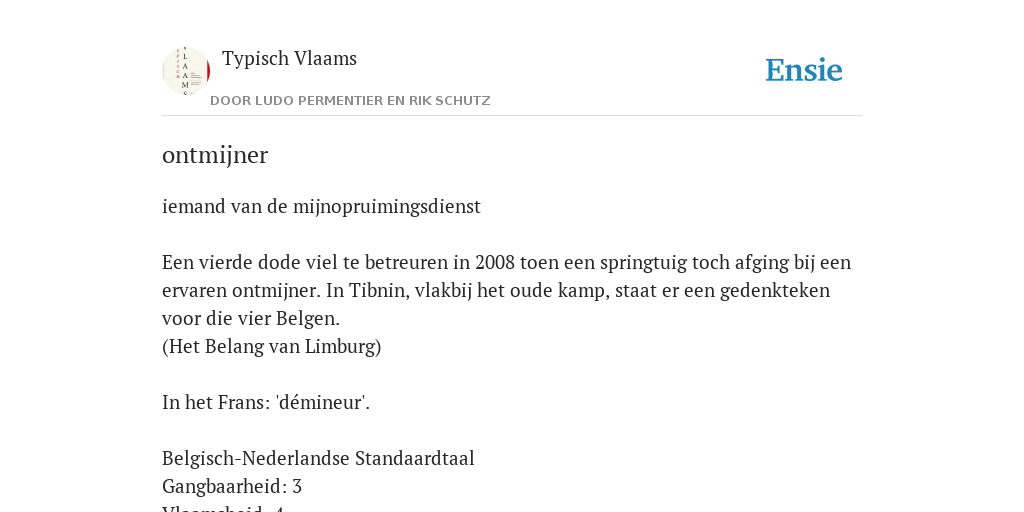The width and height of the screenshot is (1024, 512).
Task: Click the year 2008 in the example sentence
Action: tap(496, 263)
